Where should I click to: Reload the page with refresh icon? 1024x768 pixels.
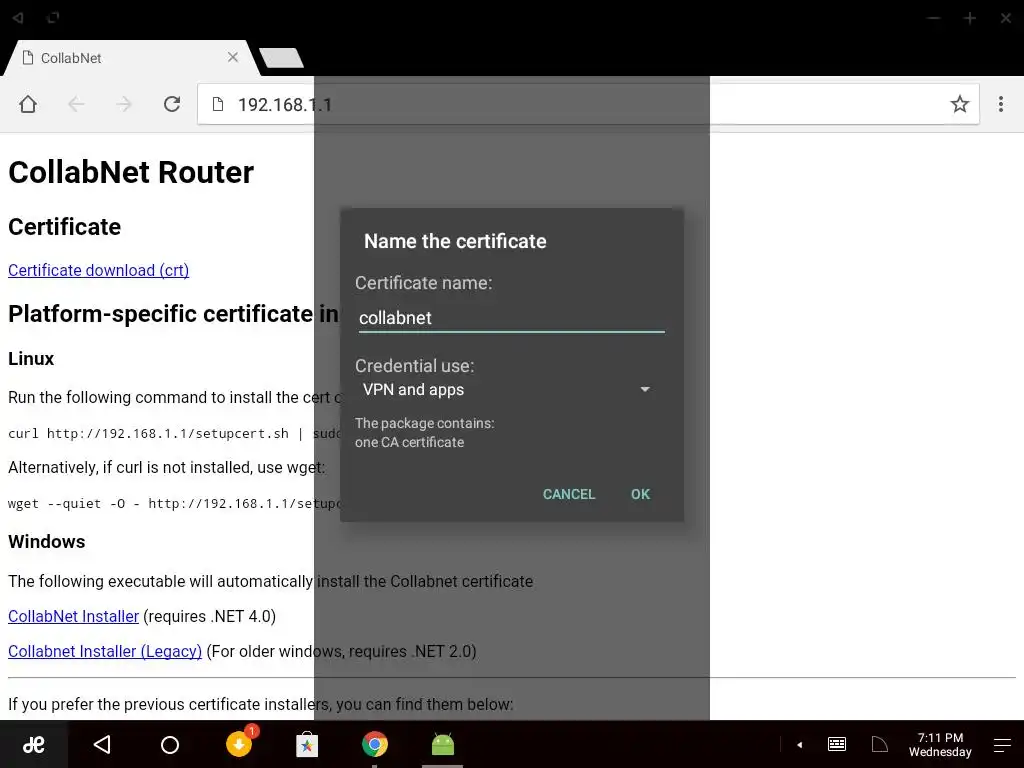[172, 104]
